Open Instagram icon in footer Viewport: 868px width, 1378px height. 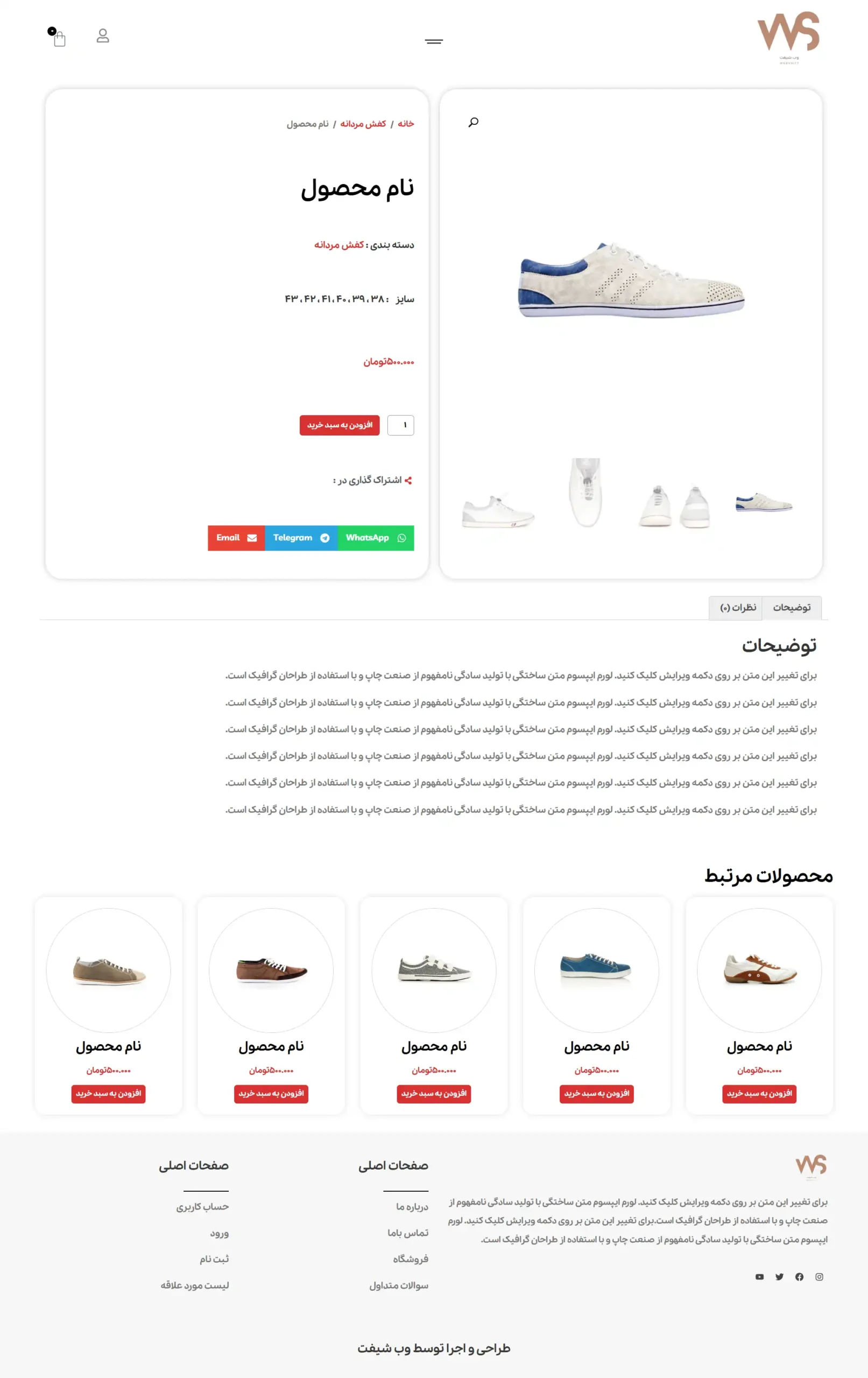pos(820,1277)
